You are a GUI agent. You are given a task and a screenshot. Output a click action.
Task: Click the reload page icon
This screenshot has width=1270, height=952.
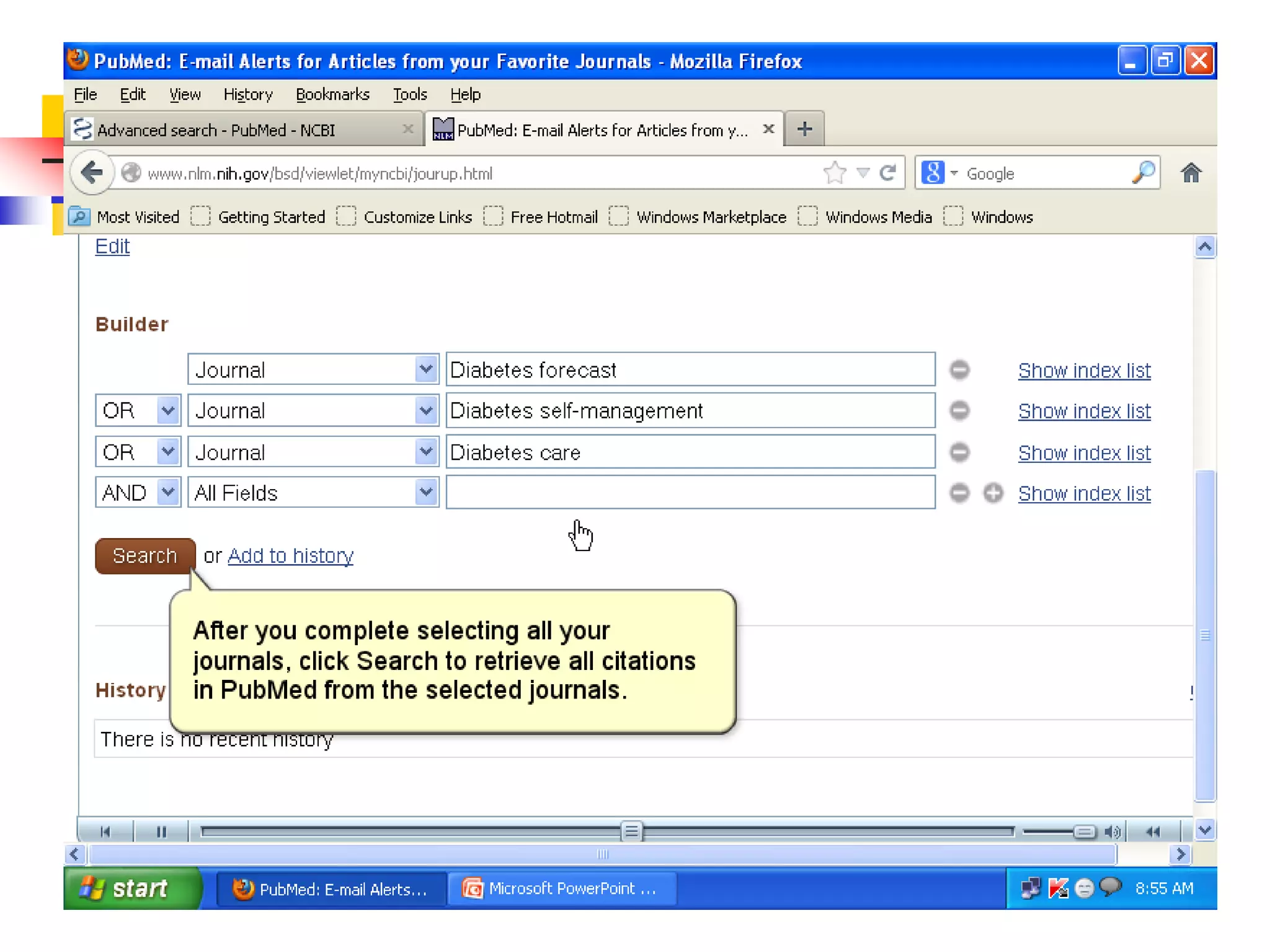tap(887, 173)
